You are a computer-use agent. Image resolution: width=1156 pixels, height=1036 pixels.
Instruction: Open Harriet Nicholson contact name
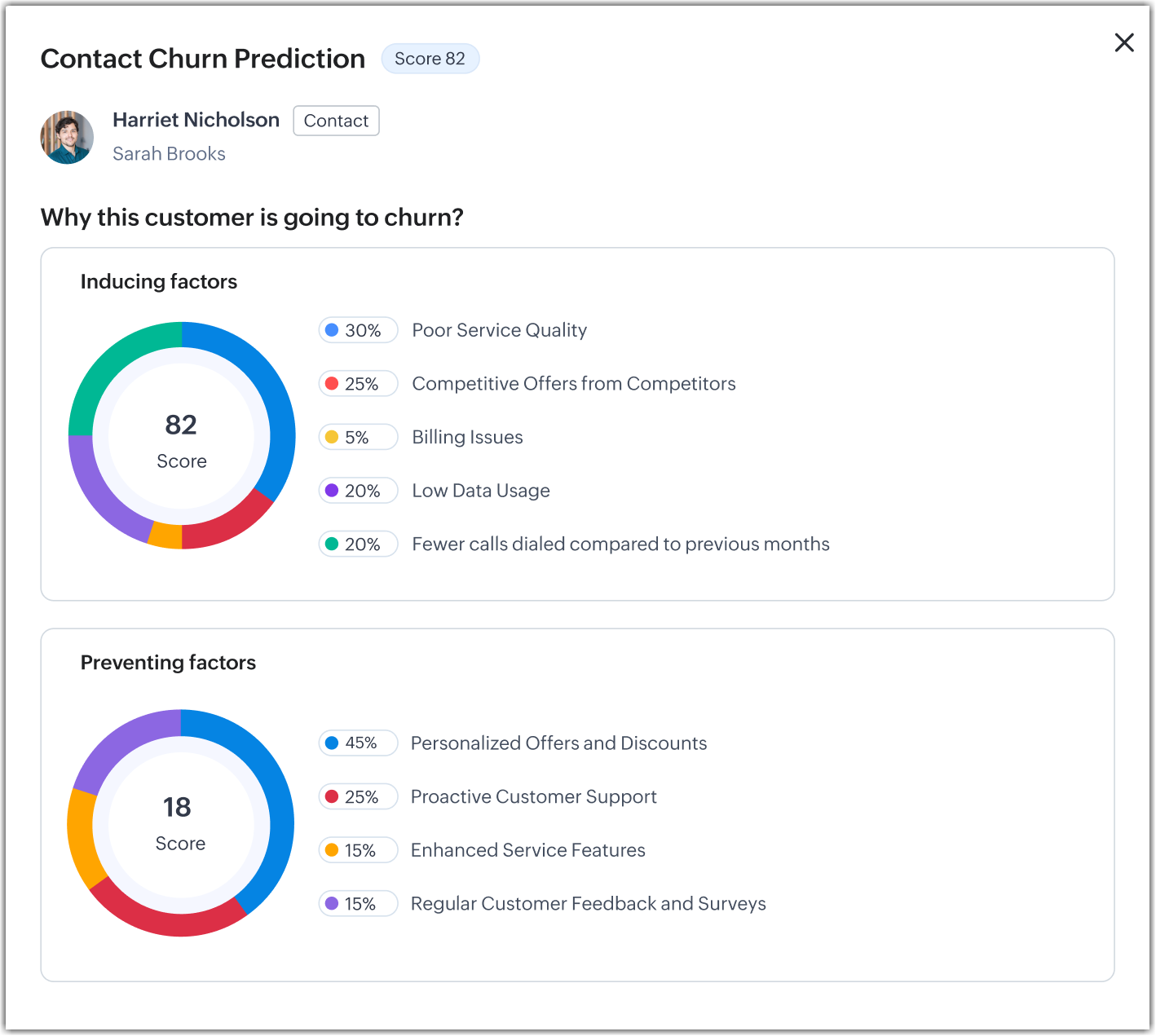tap(196, 120)
